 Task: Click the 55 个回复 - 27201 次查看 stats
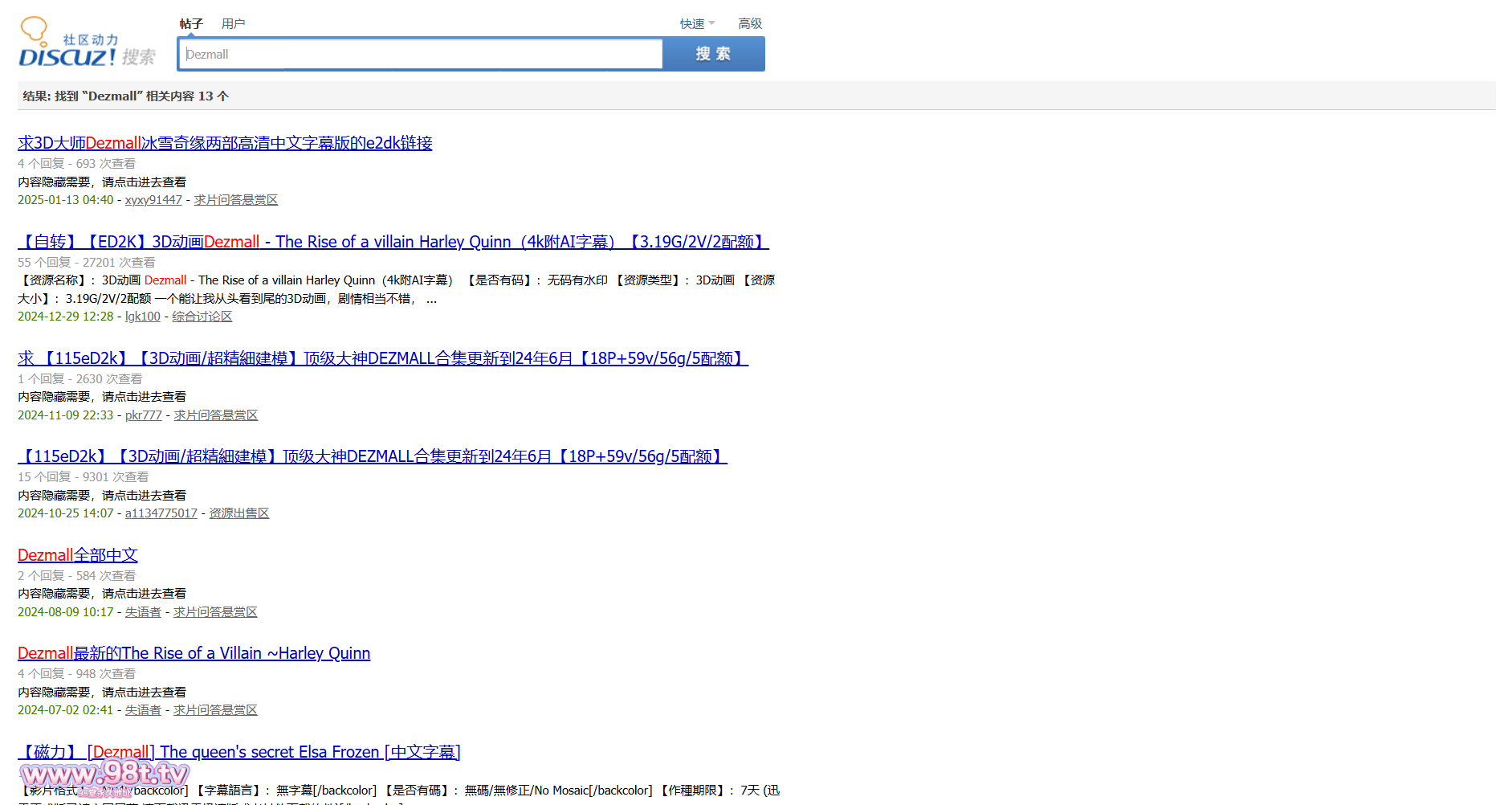87,263
